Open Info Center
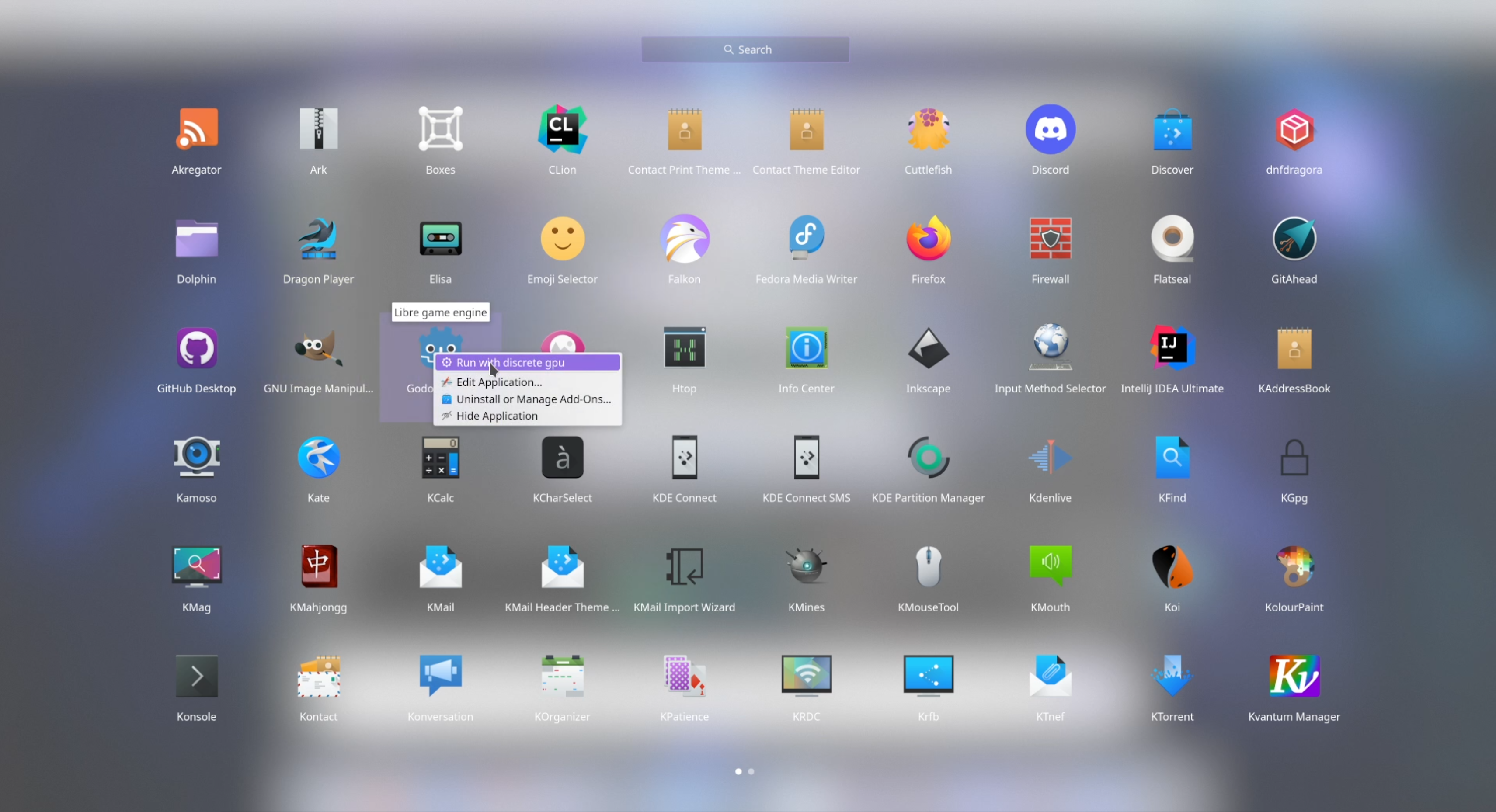Screen dimensions: 1496x812 click(806, 348)
